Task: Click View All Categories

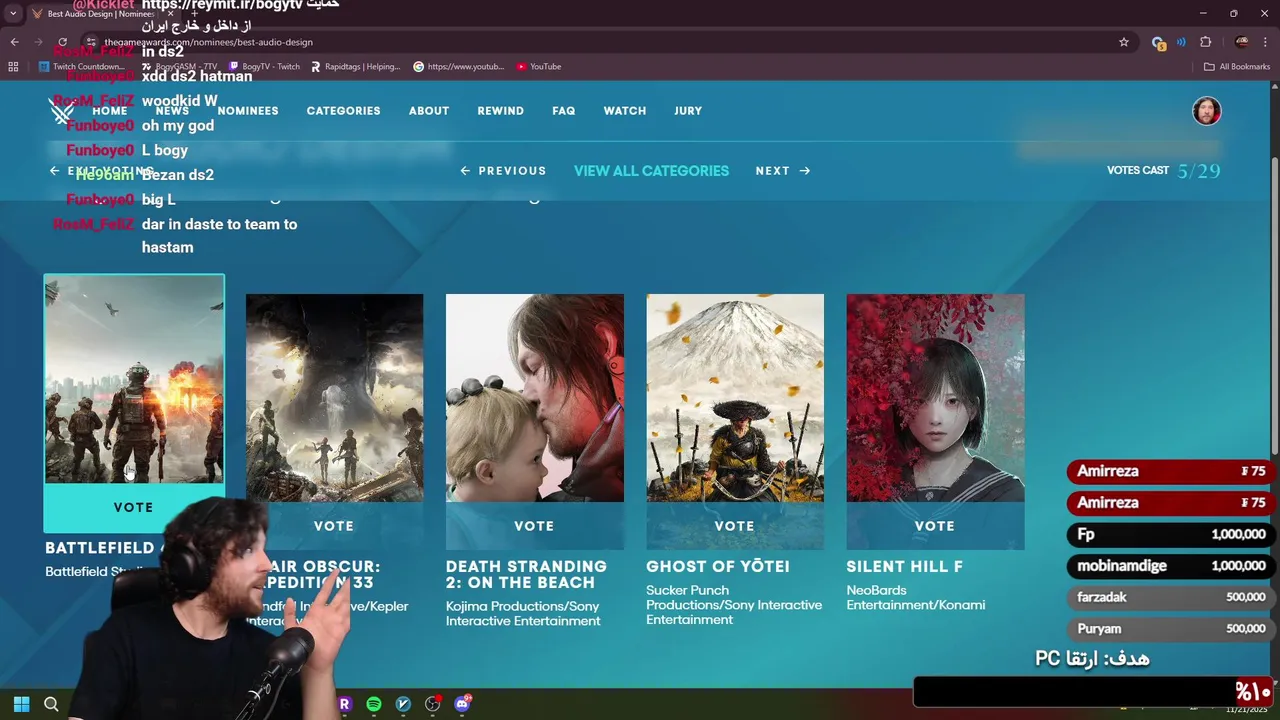Action: [651, 171]
